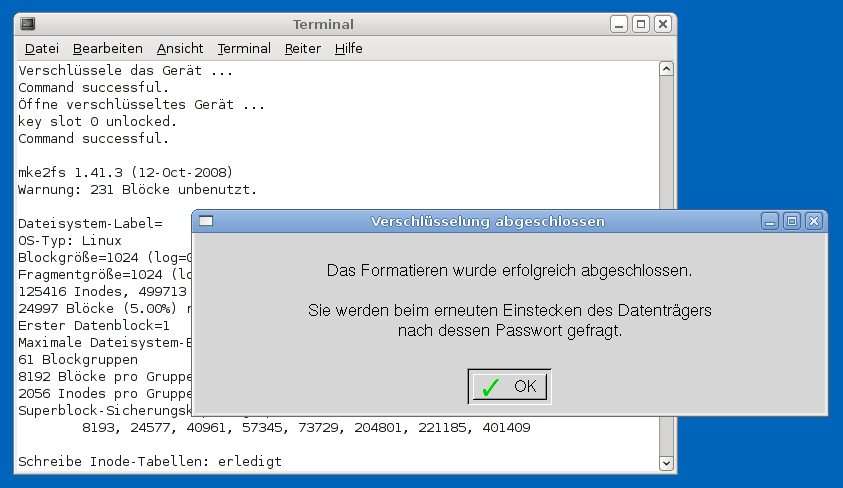This screenshot has height=488, width=843.
Task: Minimize the Terminal window
Action: tap(619, 24)
